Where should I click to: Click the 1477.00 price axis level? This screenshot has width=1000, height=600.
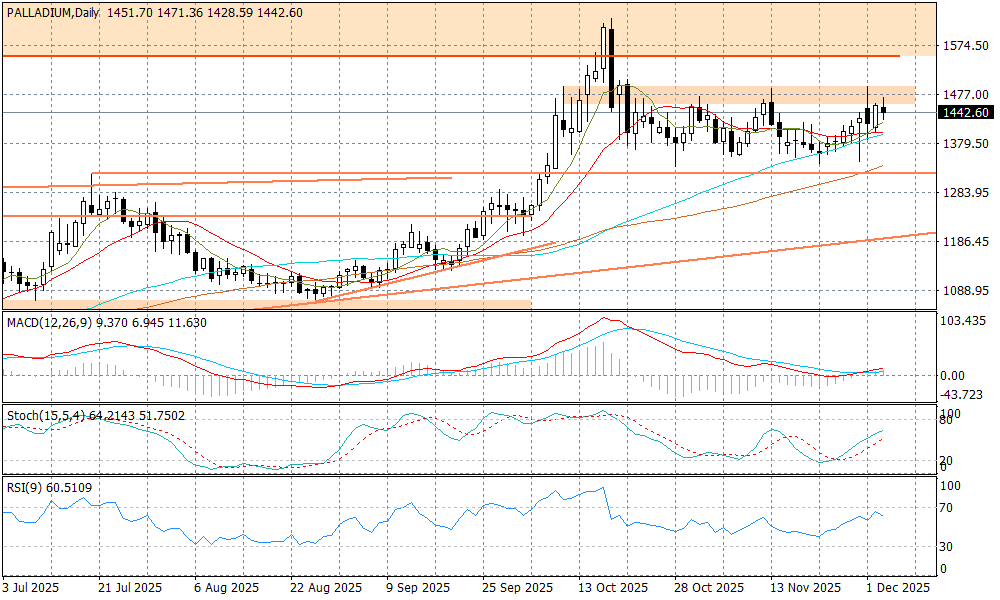[x=966, y=94]
